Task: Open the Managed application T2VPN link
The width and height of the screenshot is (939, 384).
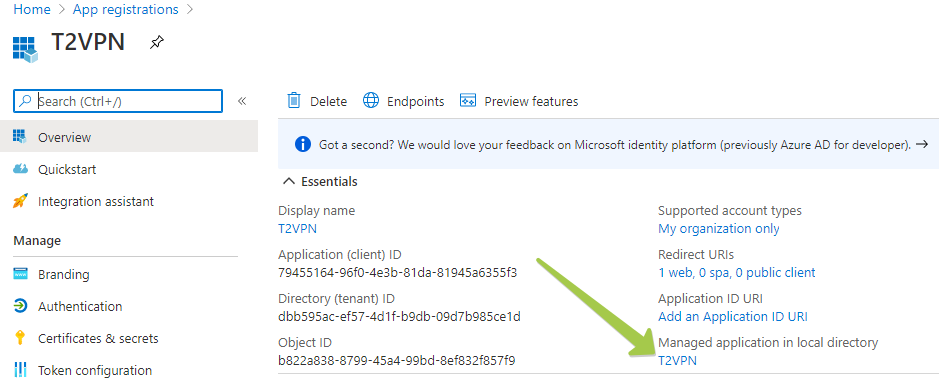Action: [x=677, y=360]
